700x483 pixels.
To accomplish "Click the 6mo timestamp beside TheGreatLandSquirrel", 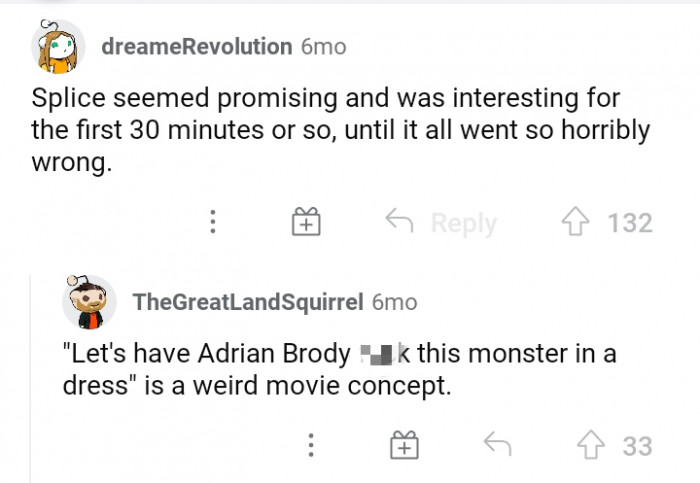I will click(394, 302).
